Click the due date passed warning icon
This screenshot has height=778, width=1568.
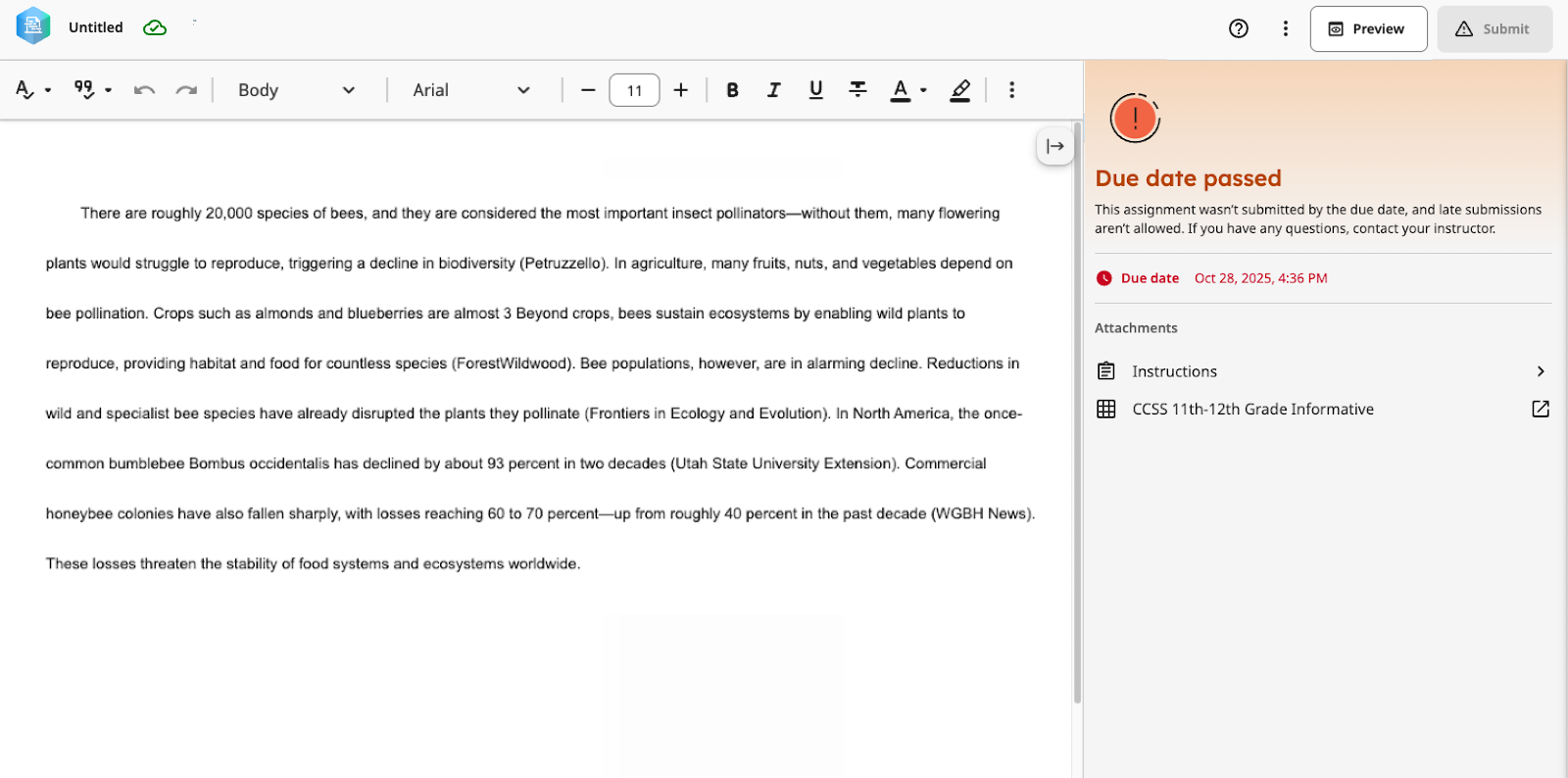[1135, 119]
